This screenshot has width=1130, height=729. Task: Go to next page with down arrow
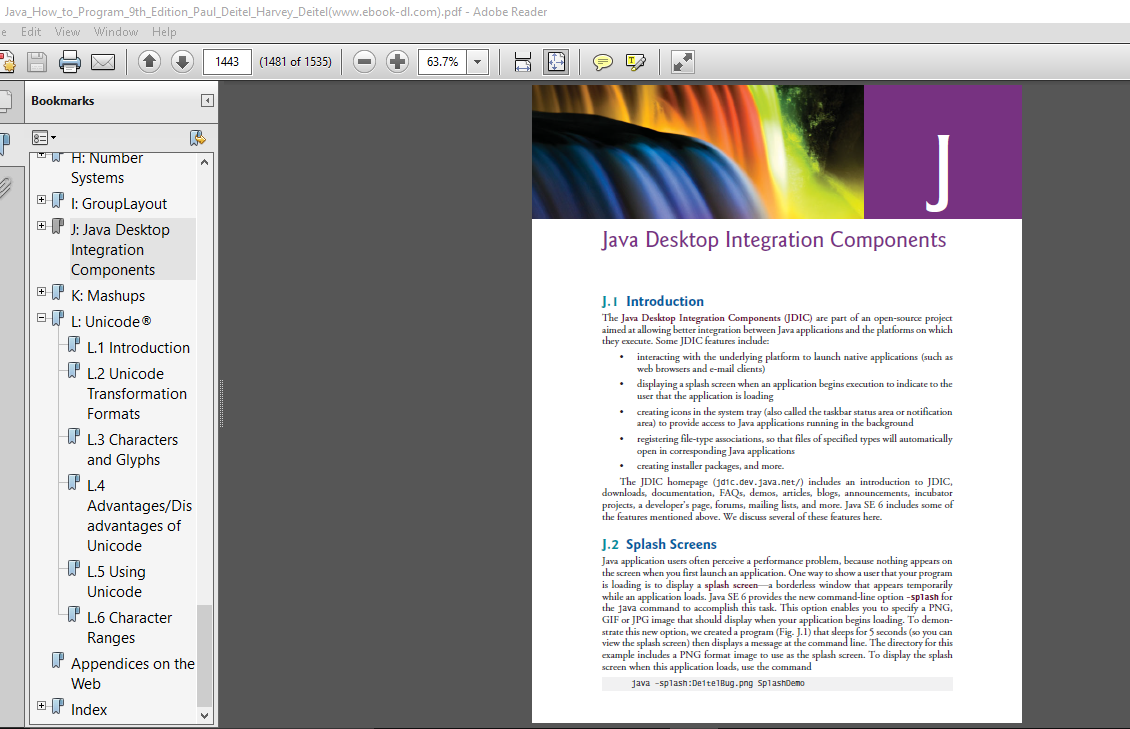tap(182, 62)
